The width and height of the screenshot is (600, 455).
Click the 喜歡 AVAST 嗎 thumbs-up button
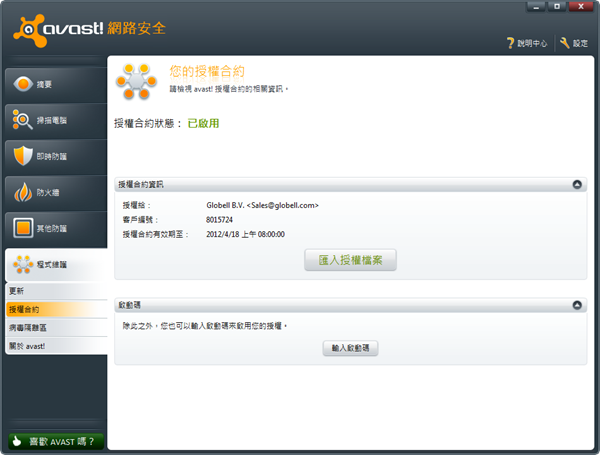click(56, 441)
